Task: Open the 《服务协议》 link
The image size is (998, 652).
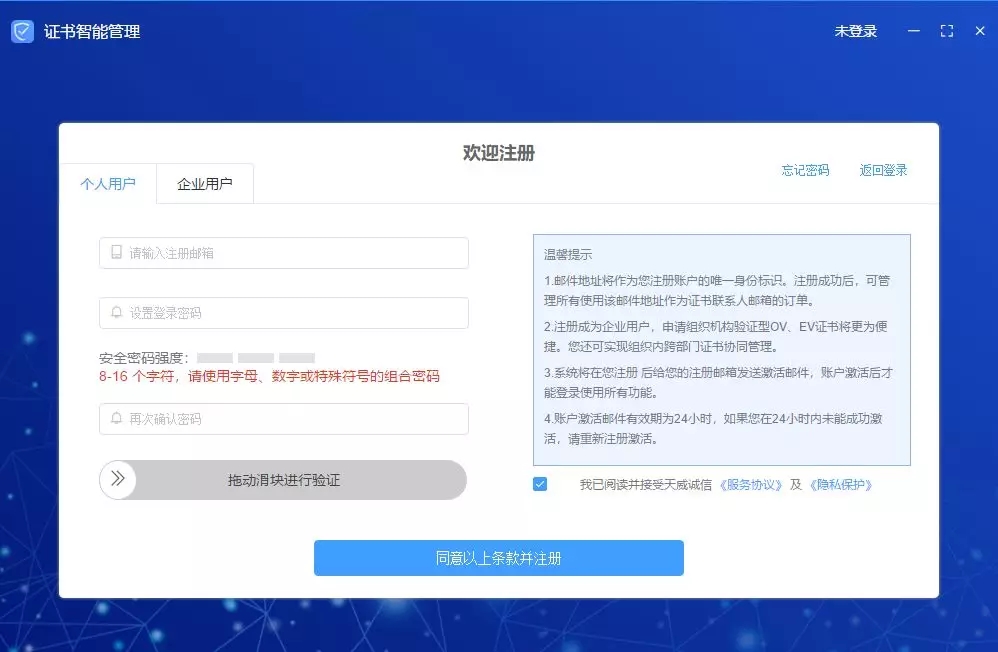Action: pyautogui.click(x=750, y=485)
